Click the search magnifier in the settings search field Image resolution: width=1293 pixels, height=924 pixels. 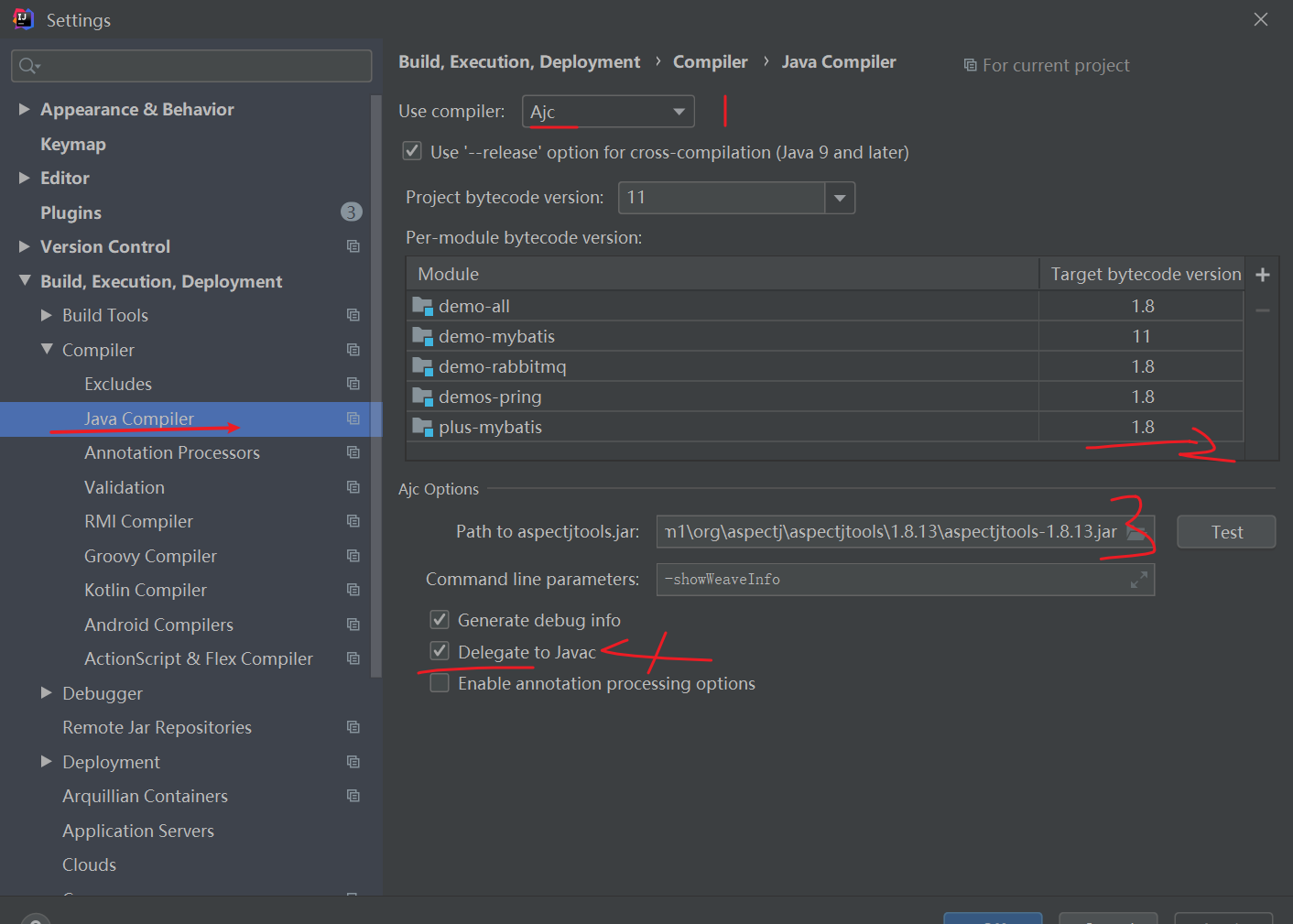tap(28, 65)
